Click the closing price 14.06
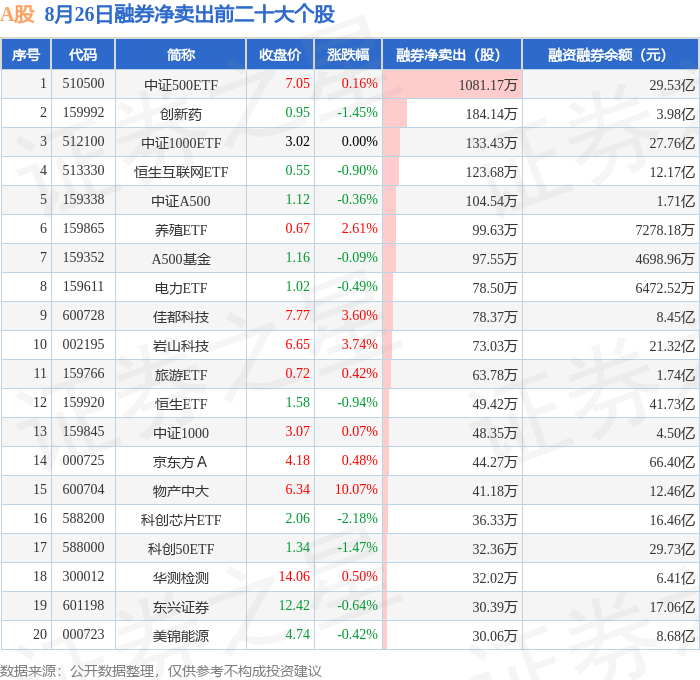The width and height of the screenshot is (700, 680). click(x=294, y=577)
